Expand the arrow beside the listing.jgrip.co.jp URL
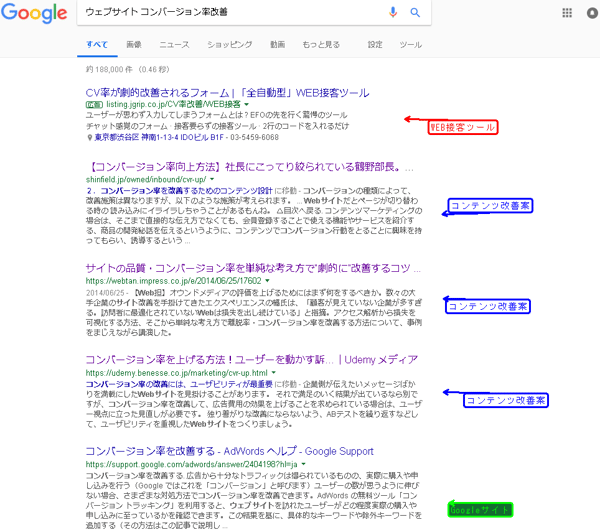The height and width of the screenshot is (530, 600). pyautogui.click(x=245, y=104)
